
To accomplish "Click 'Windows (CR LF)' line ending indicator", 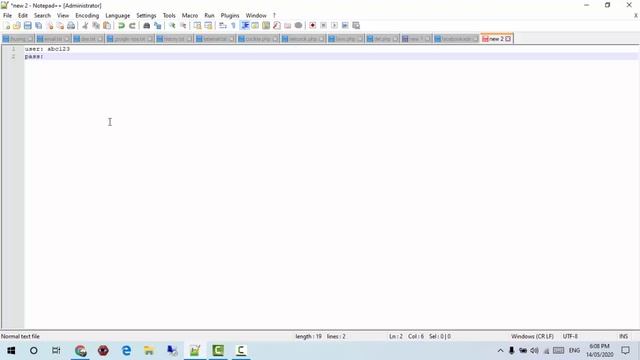I will pyautogui.click(x=532, y=336).
